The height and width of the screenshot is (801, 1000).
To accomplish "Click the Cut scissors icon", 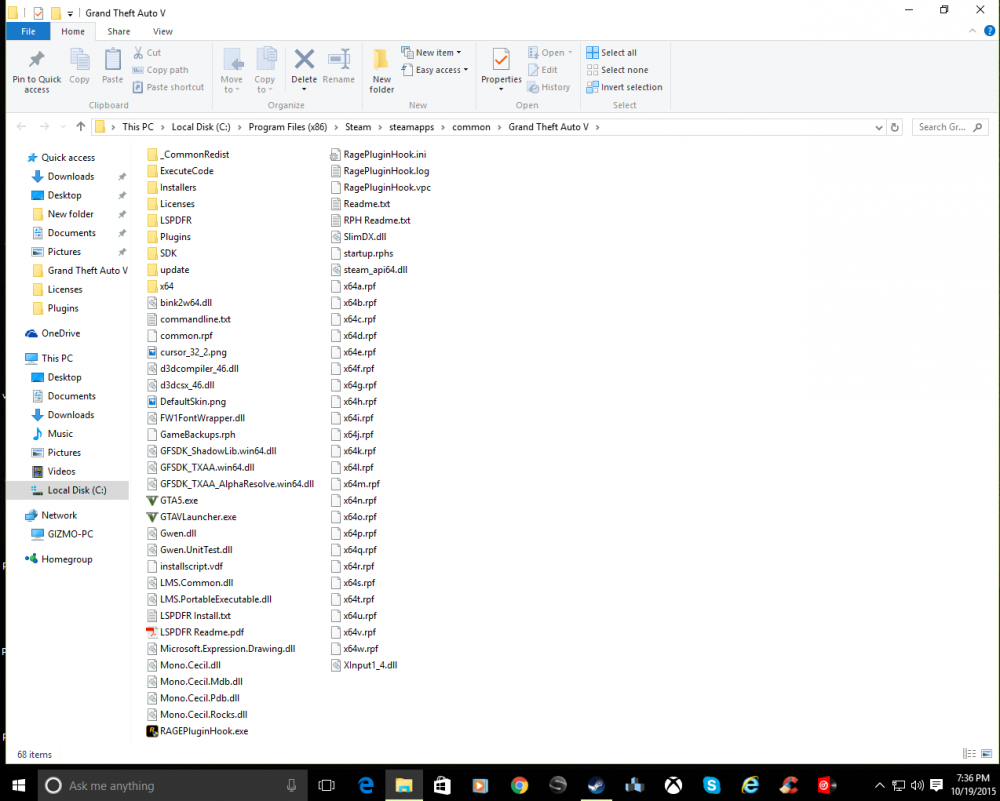I will (138, 52).
